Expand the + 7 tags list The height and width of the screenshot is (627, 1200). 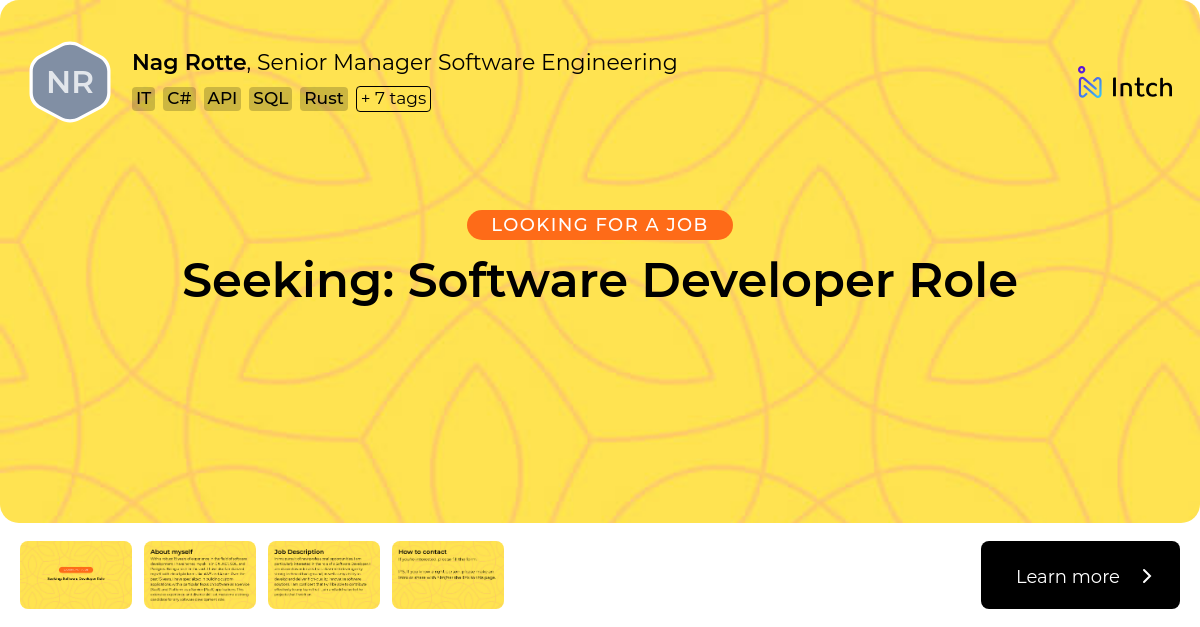[393, 99]
